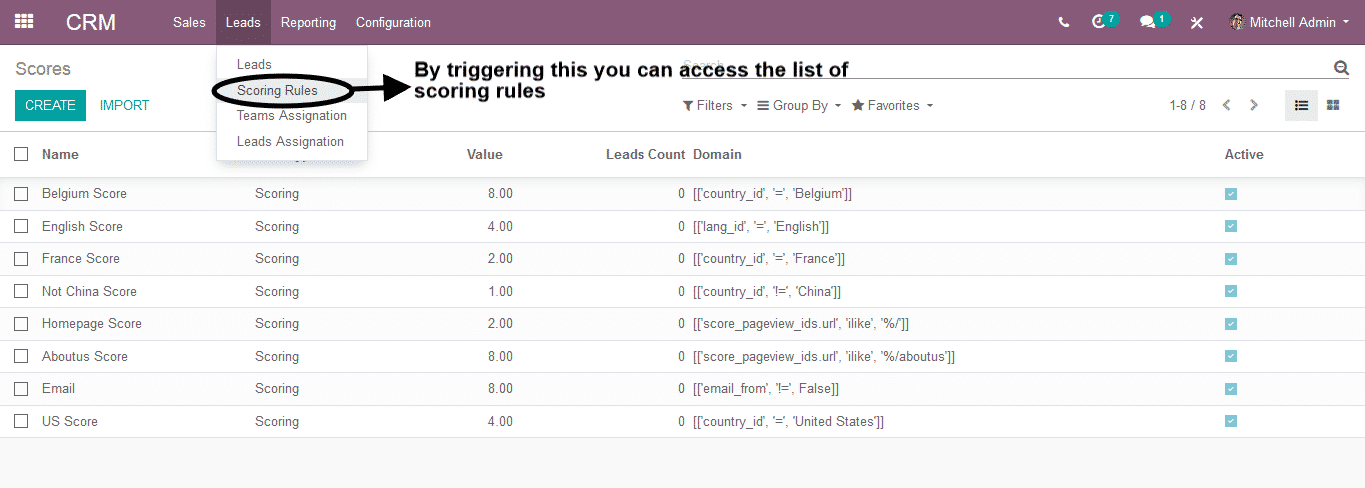Viewport: 1365px width, 488px height.
Task: Open the apps grid menu icon
Action: (x=24, y=21)
